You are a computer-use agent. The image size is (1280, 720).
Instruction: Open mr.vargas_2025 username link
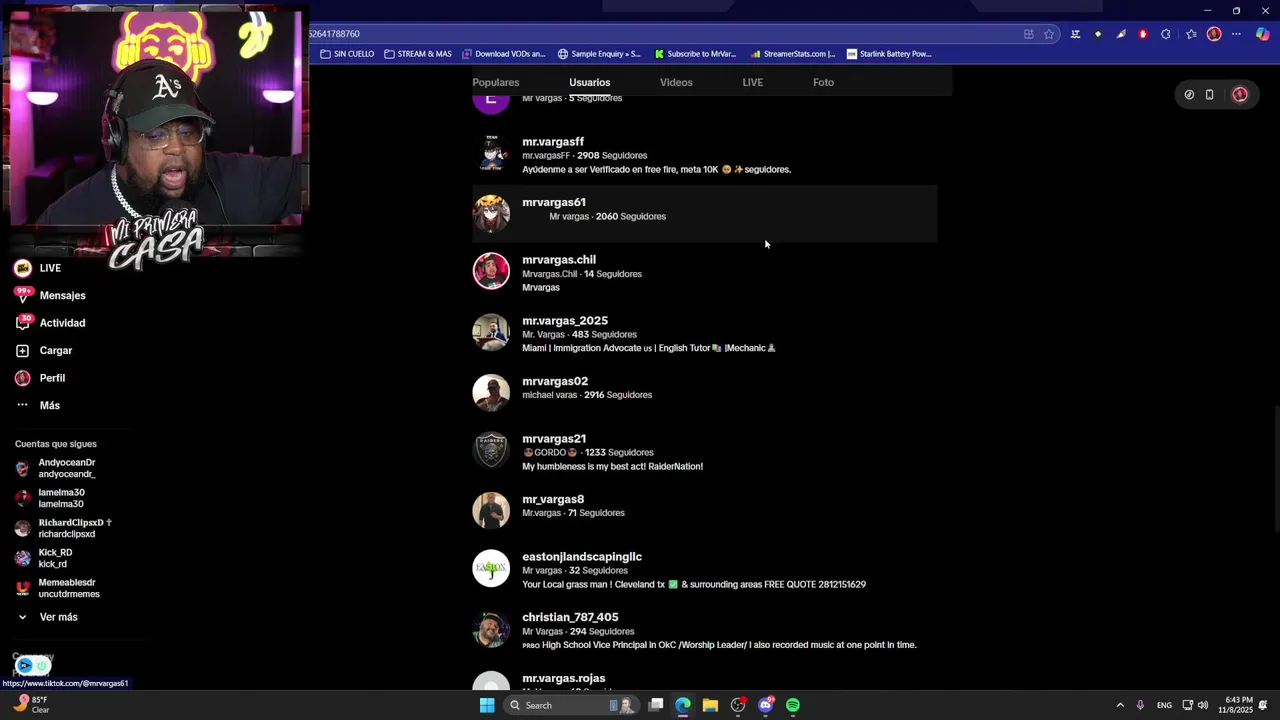click(x=565, y=321)
